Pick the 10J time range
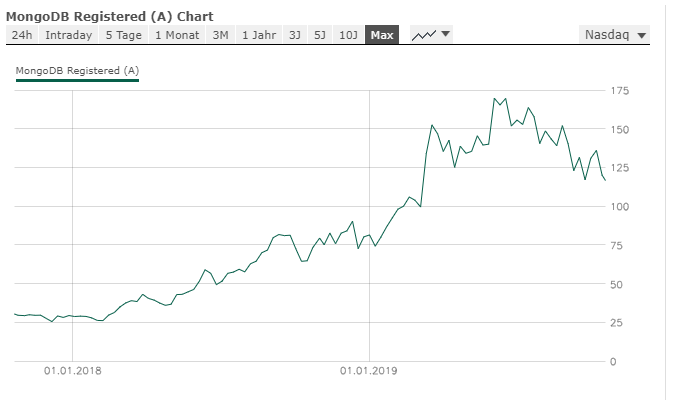Screen dimensions: 673x400 coord(348,35)
